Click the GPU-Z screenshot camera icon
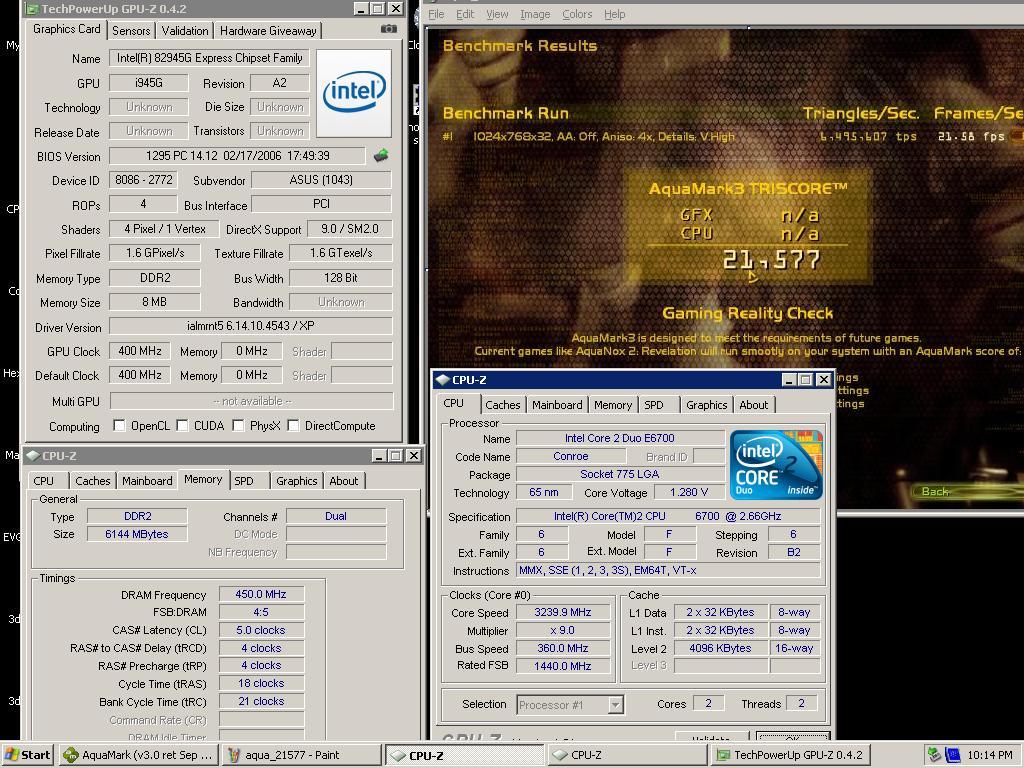The image size is (1024, 768). point(389,29)
